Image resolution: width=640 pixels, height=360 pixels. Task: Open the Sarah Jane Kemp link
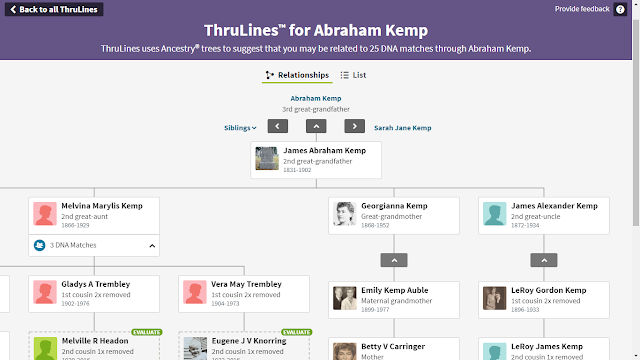click(402, 128)
